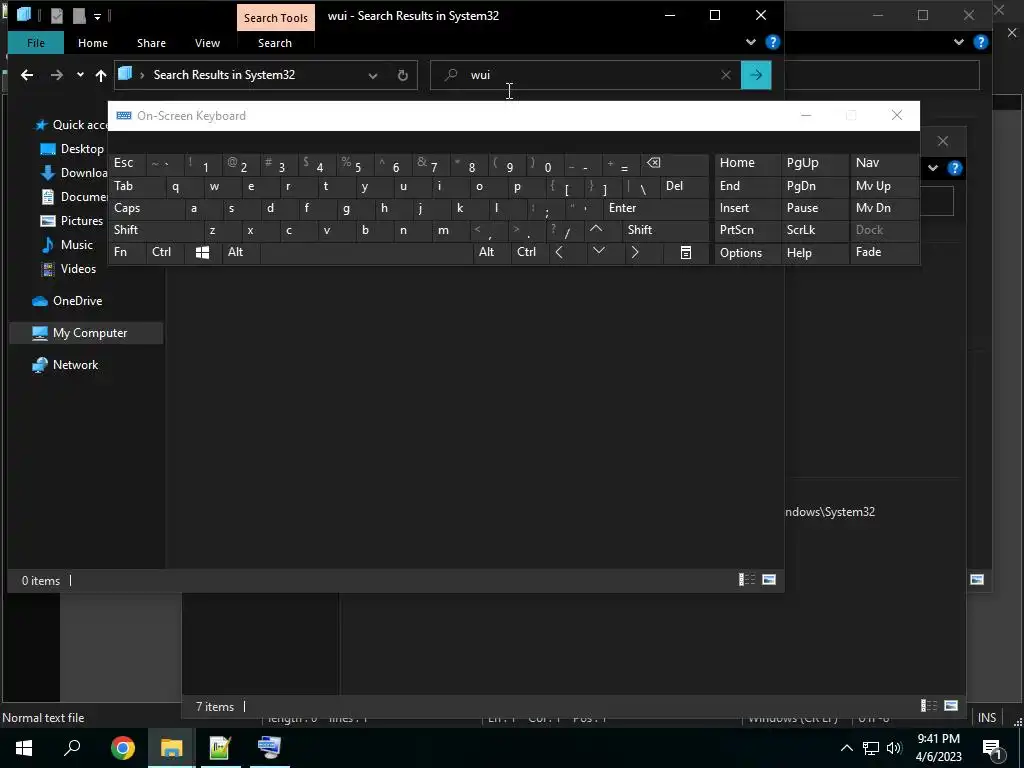
Task: Open the volume control tray icon
Action: 894,748
